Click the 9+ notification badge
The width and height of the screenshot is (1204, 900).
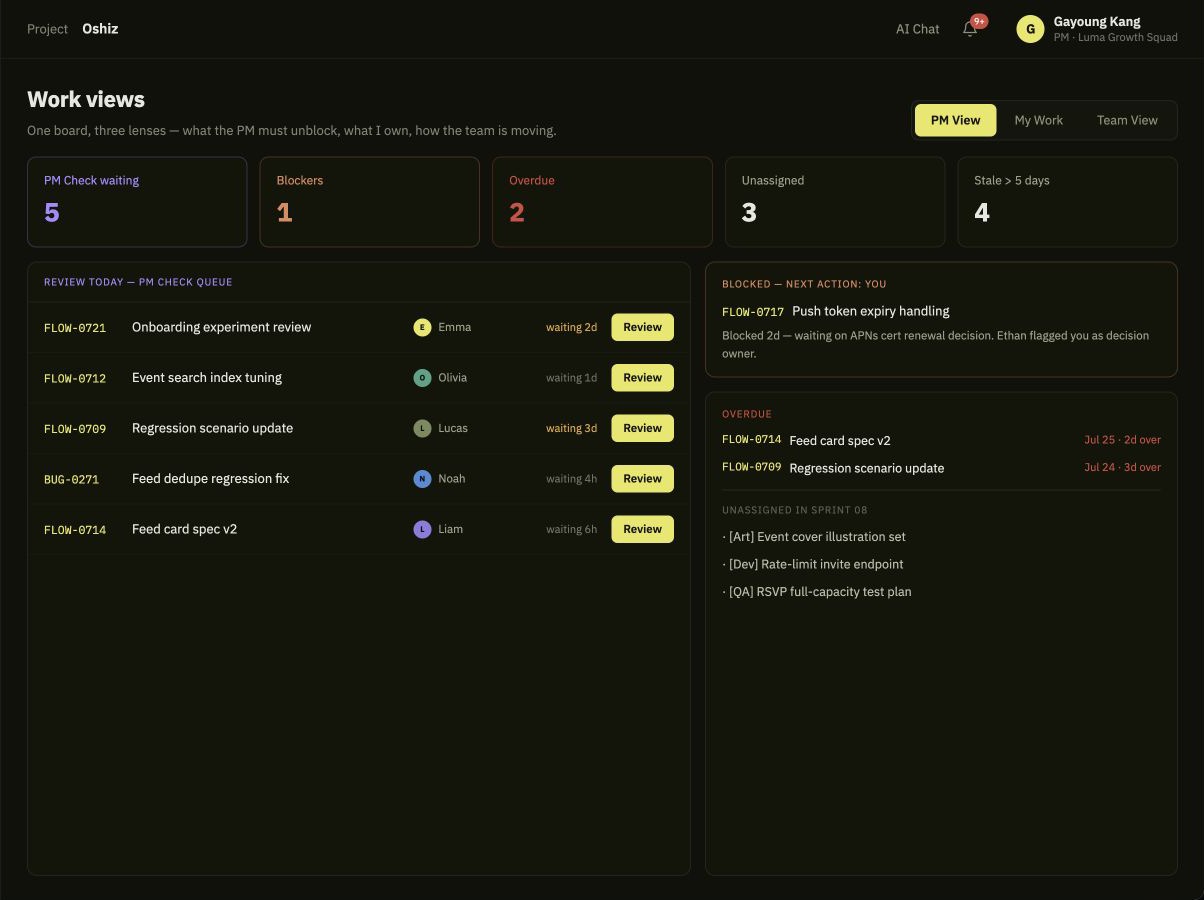(979, 21)
